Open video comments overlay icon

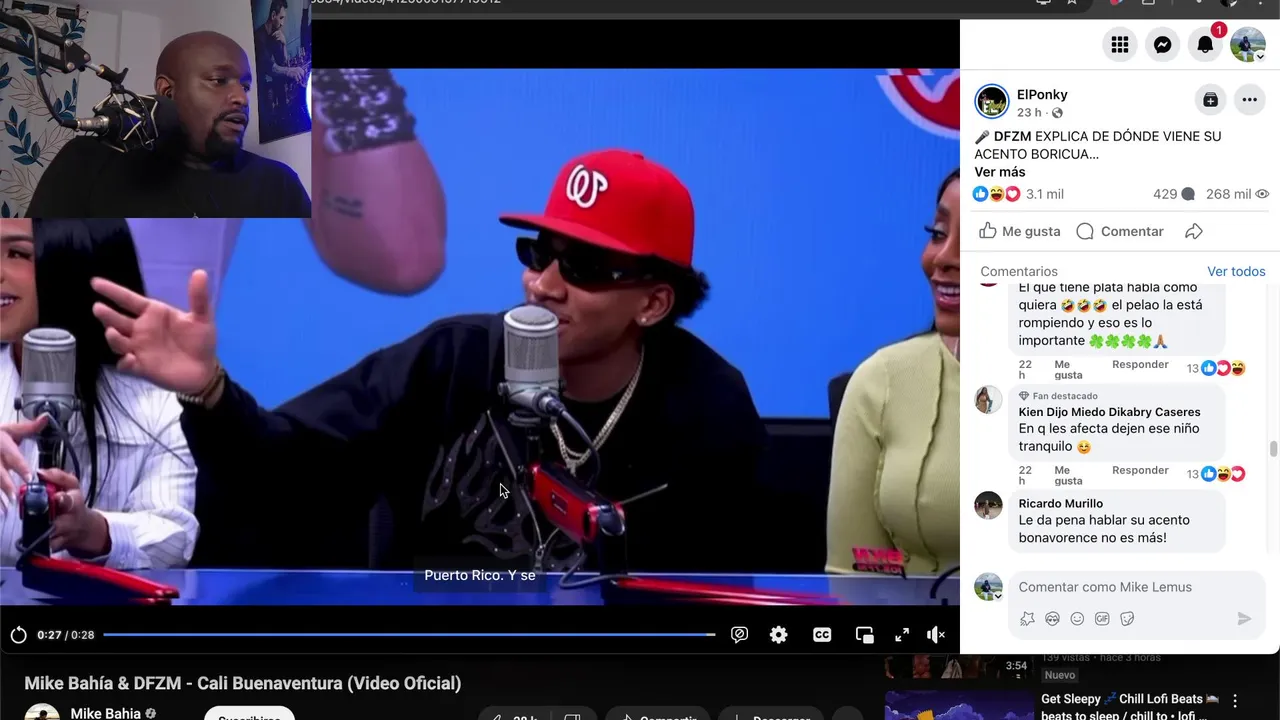tap(739, 635)
